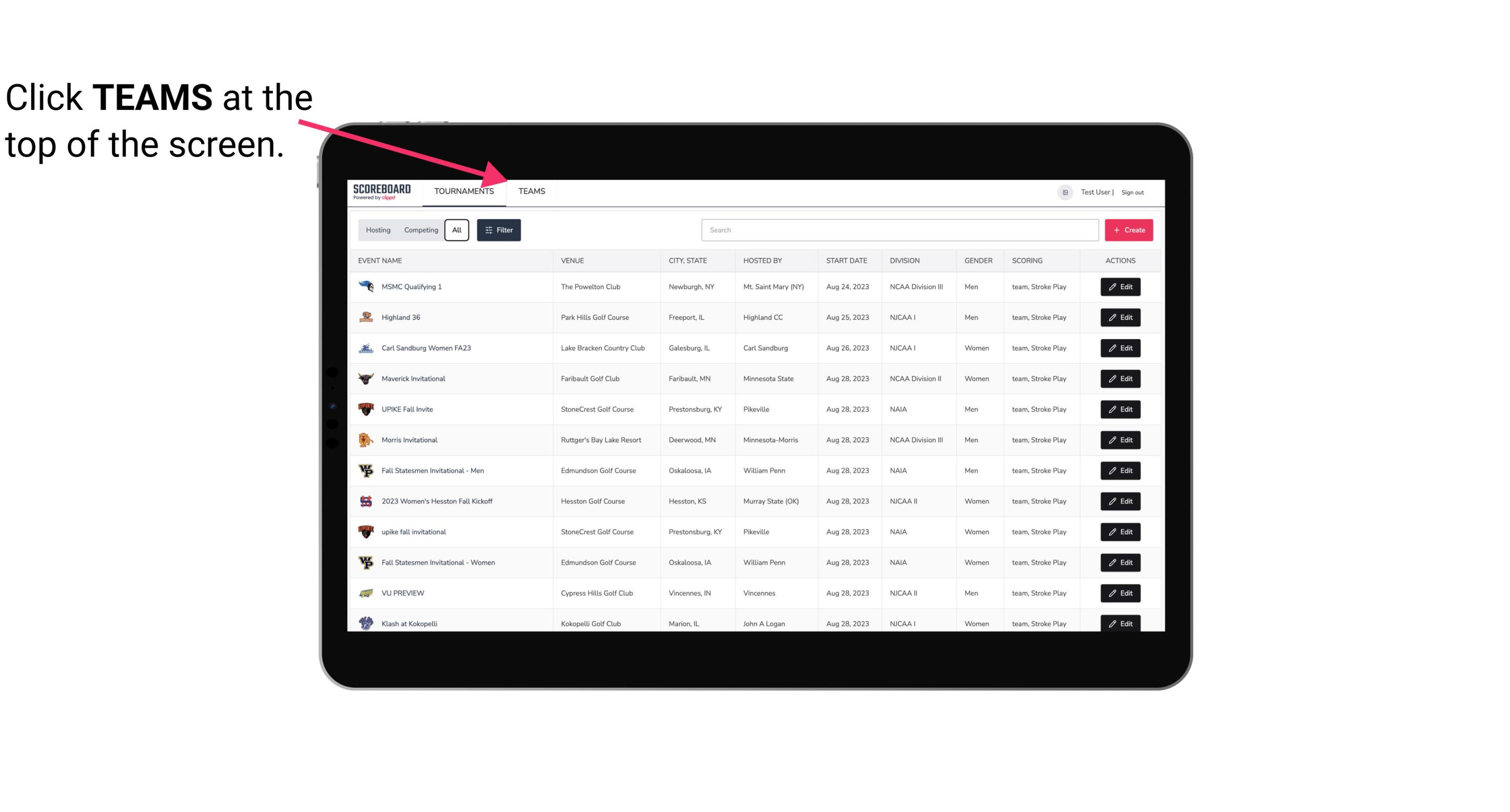Toggle the Competing filter button
The image size is (1510, 812).
coord(419,230)
